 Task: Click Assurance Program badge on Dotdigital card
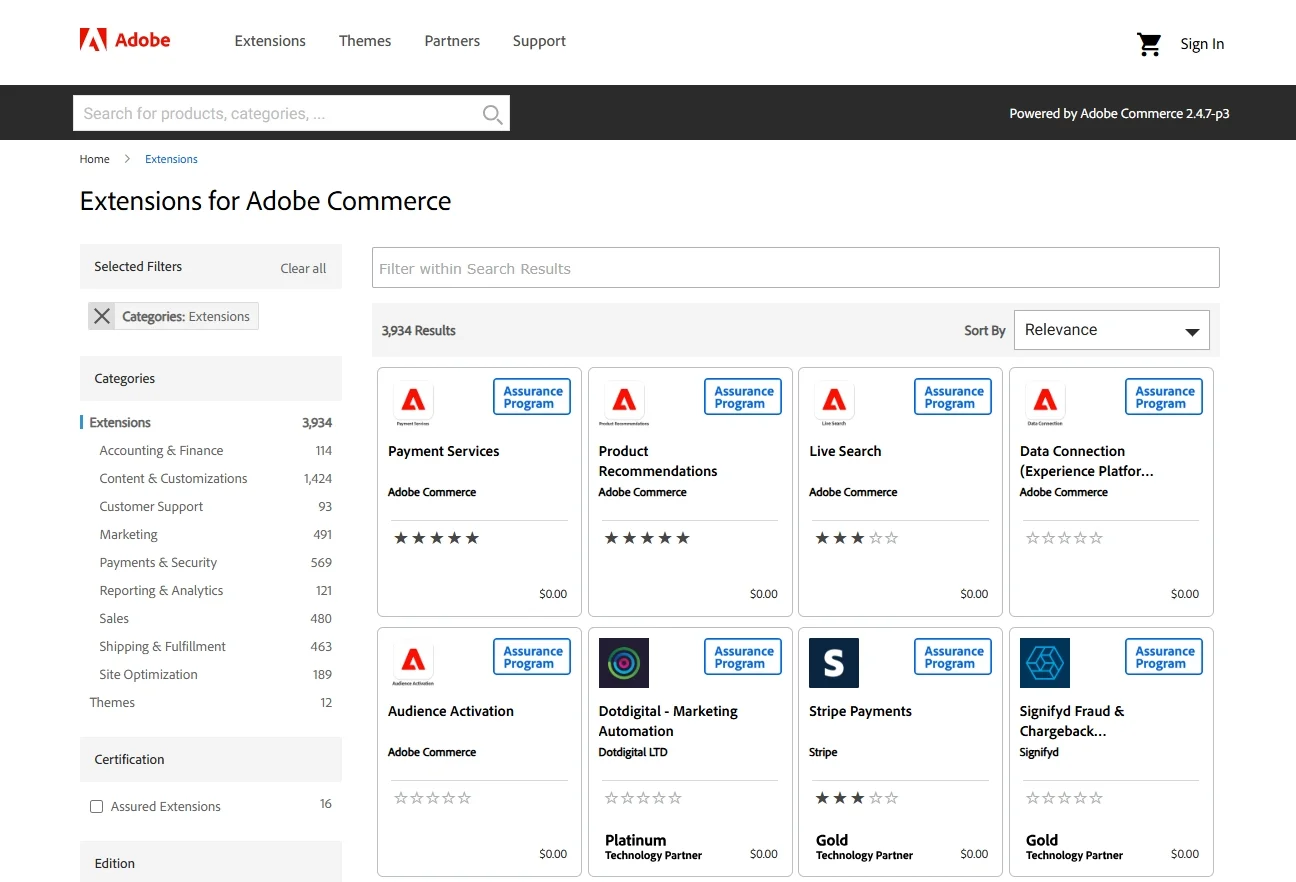[743, 657]
